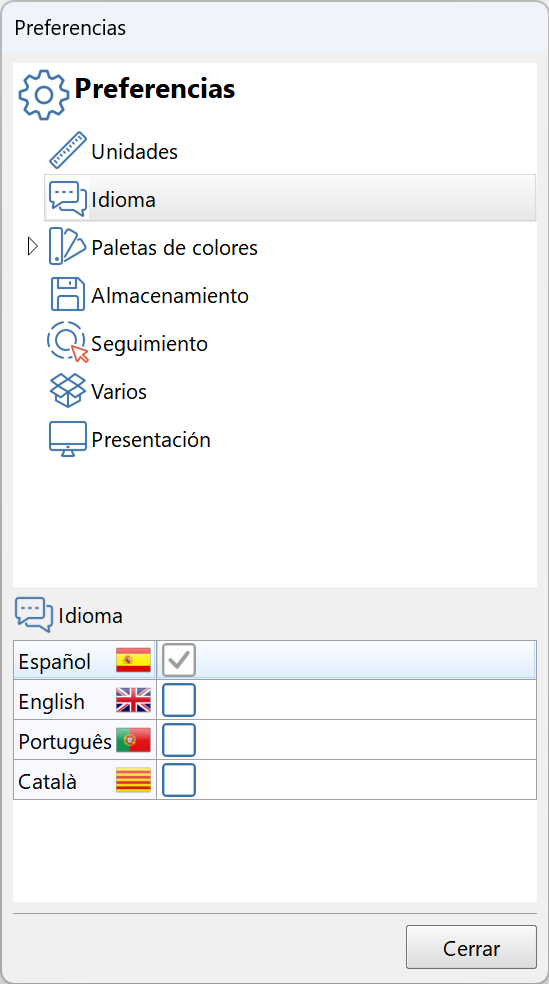Click the Portuguese flag icon
The height and width of the screenshot is (984, 549).
134,741
